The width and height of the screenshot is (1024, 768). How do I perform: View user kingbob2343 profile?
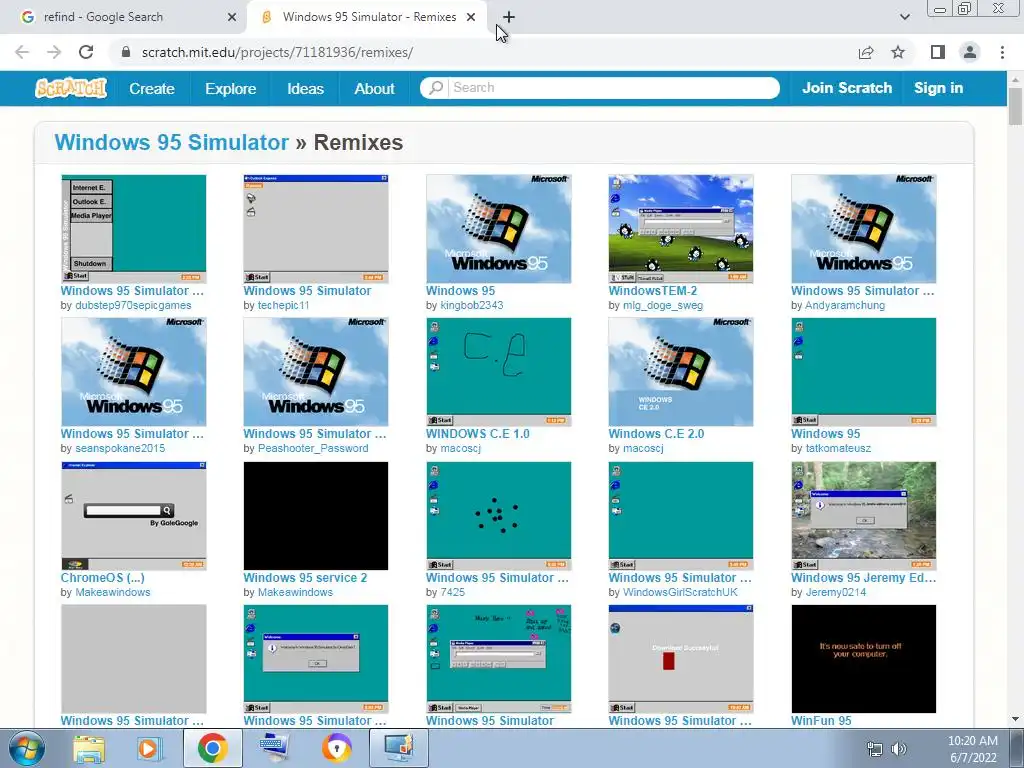tap(472, 306)
